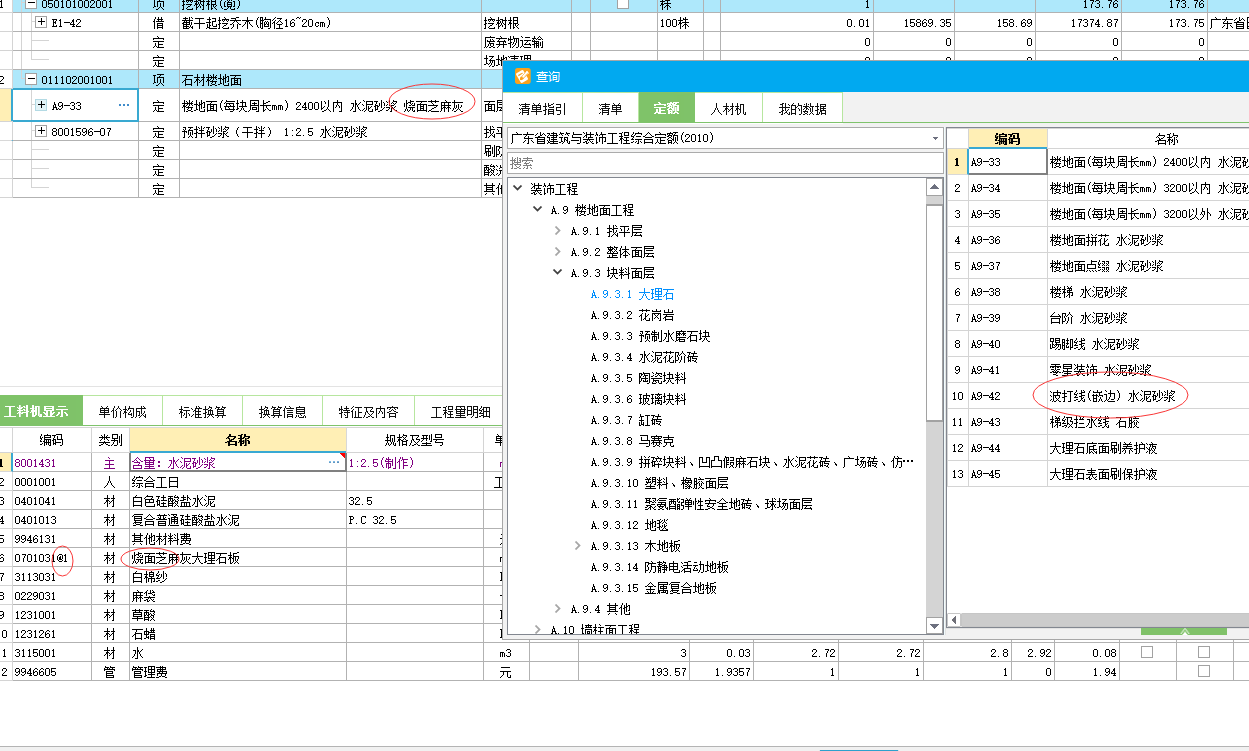Click the 白色硅酸盐水泥 material row

point(250,501)
